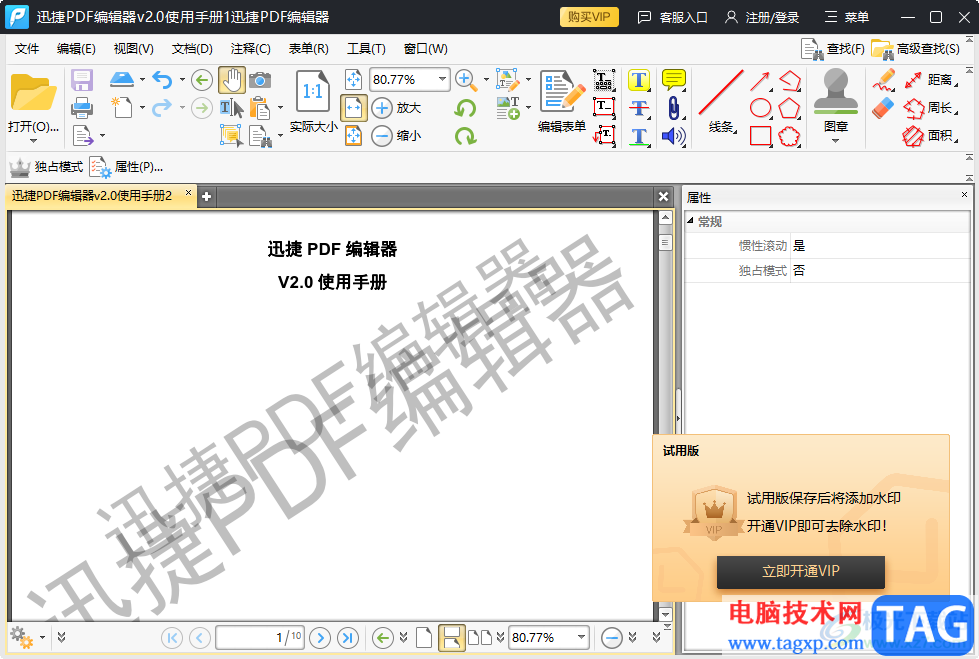
Task: Open the zoom percentage dropdown in toolbar
Action: click(x=442, y=79)
